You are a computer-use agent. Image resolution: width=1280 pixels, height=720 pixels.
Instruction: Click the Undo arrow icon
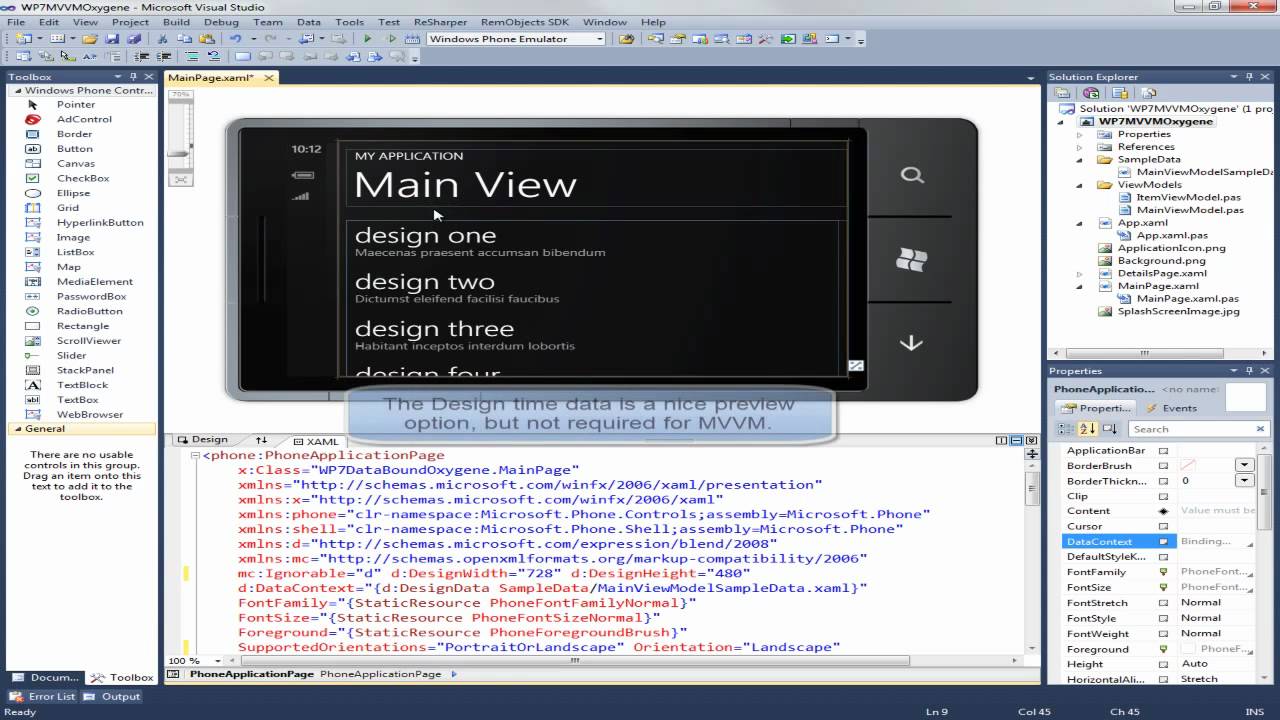(236, 39)
